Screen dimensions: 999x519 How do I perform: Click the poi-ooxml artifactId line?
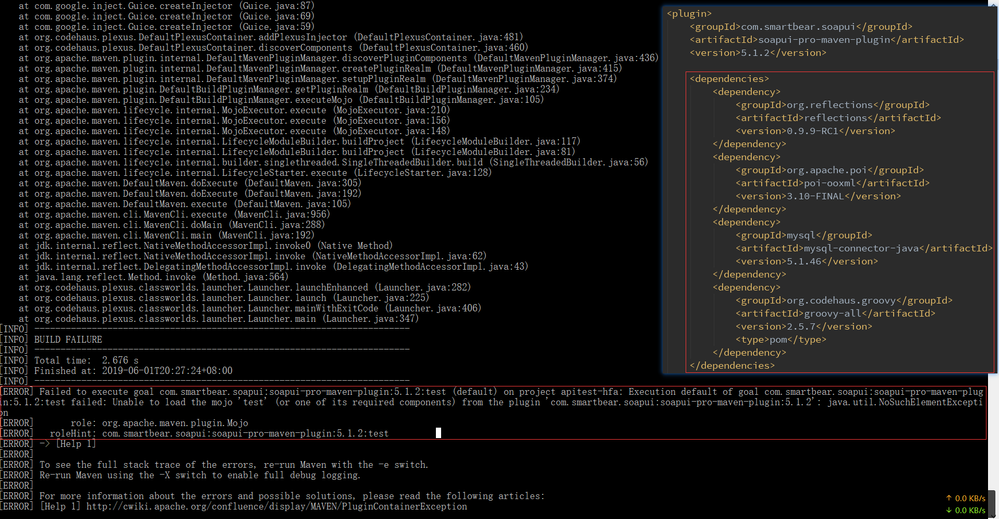pyautogui.click(x=832, y=183)
